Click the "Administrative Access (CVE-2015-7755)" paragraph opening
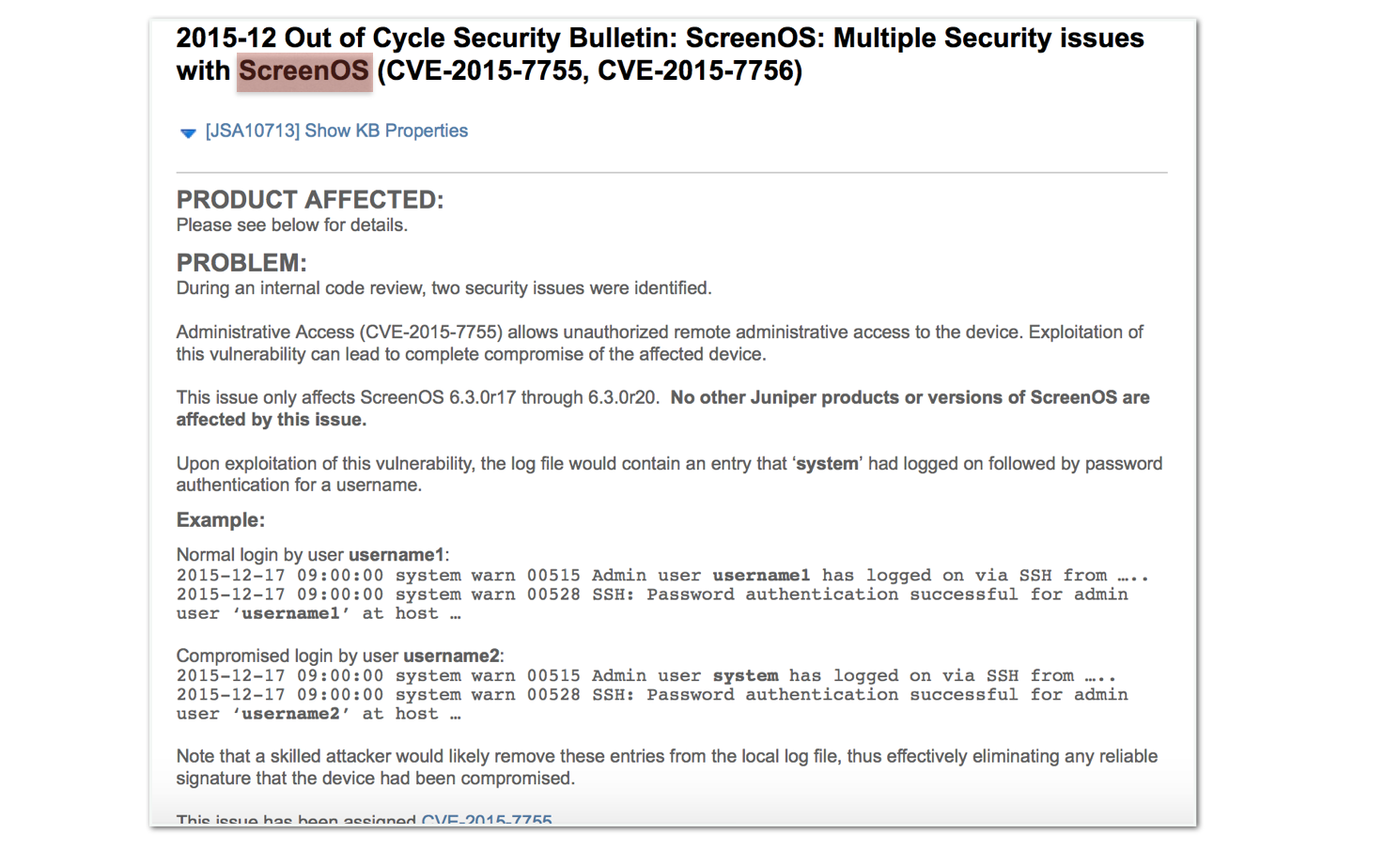 click(339, 332)
